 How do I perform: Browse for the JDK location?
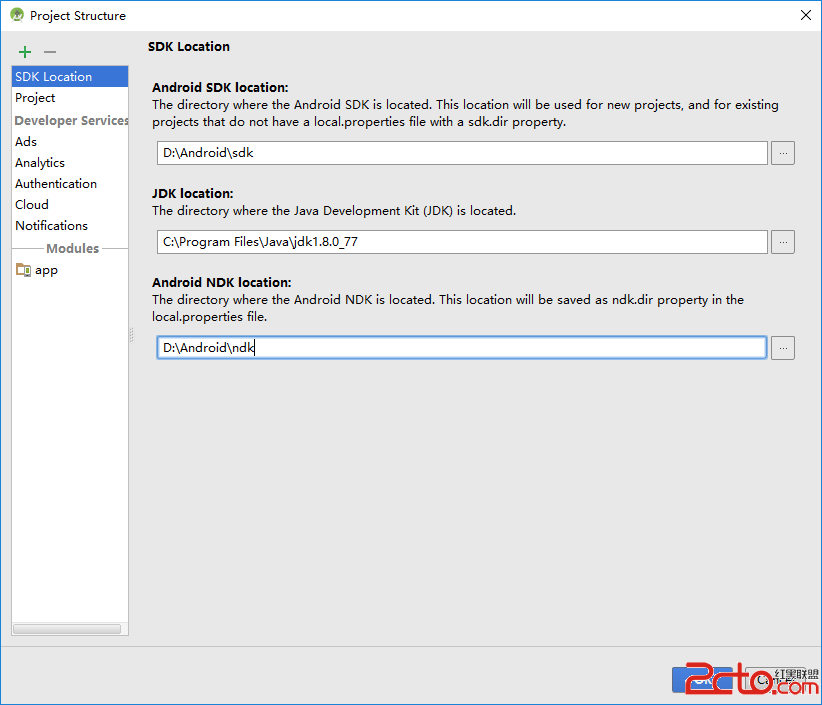(783, 242)
